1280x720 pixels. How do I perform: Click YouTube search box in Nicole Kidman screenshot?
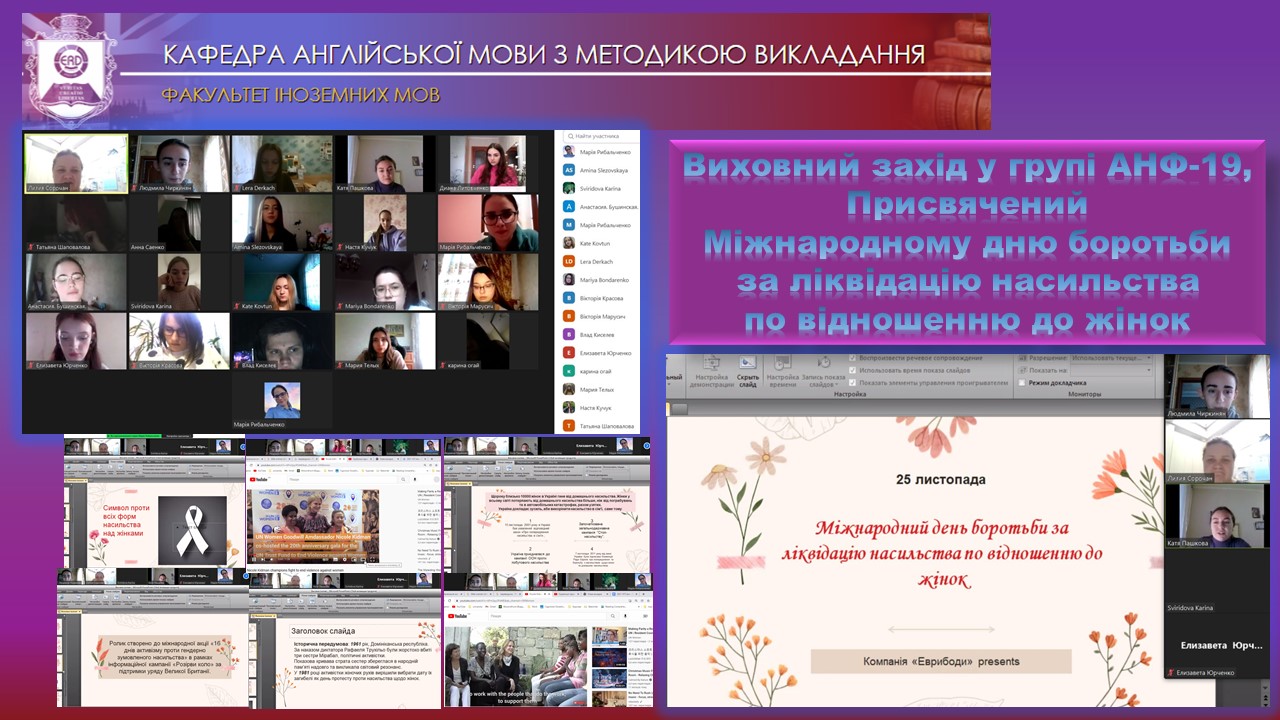(x=345, y=479)
